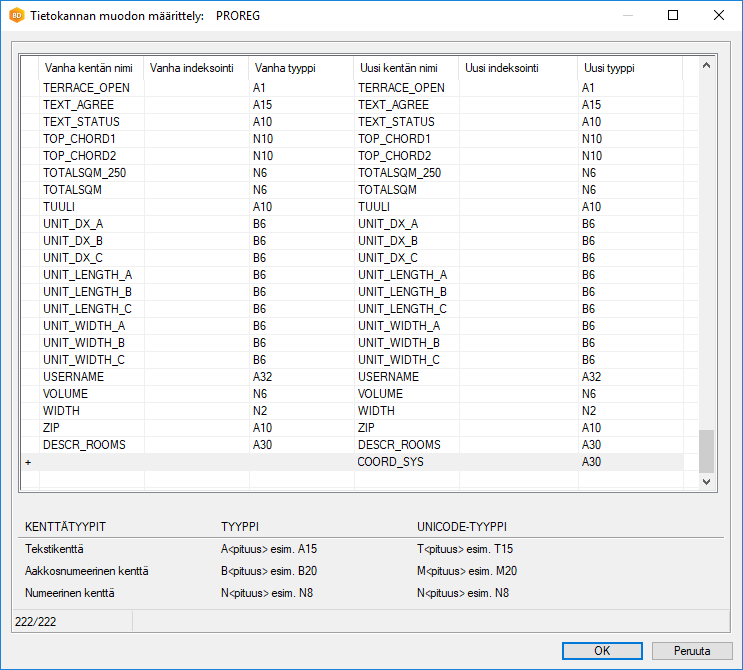Click the new indexing cell for TUULI

[518, 207]
